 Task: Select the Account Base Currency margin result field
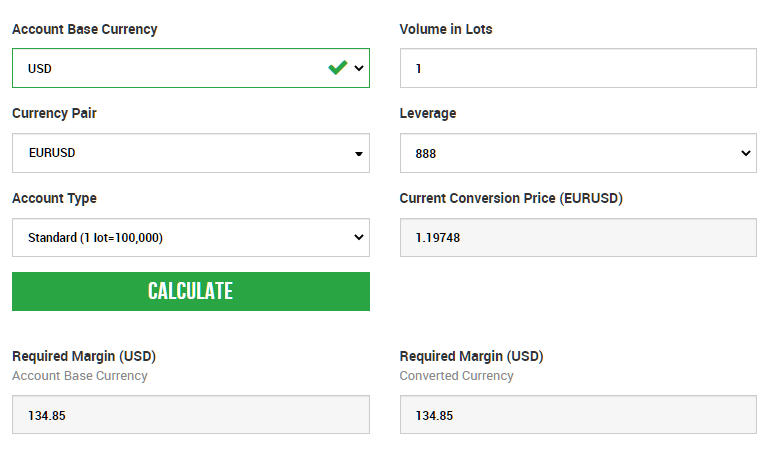(191, 415)
